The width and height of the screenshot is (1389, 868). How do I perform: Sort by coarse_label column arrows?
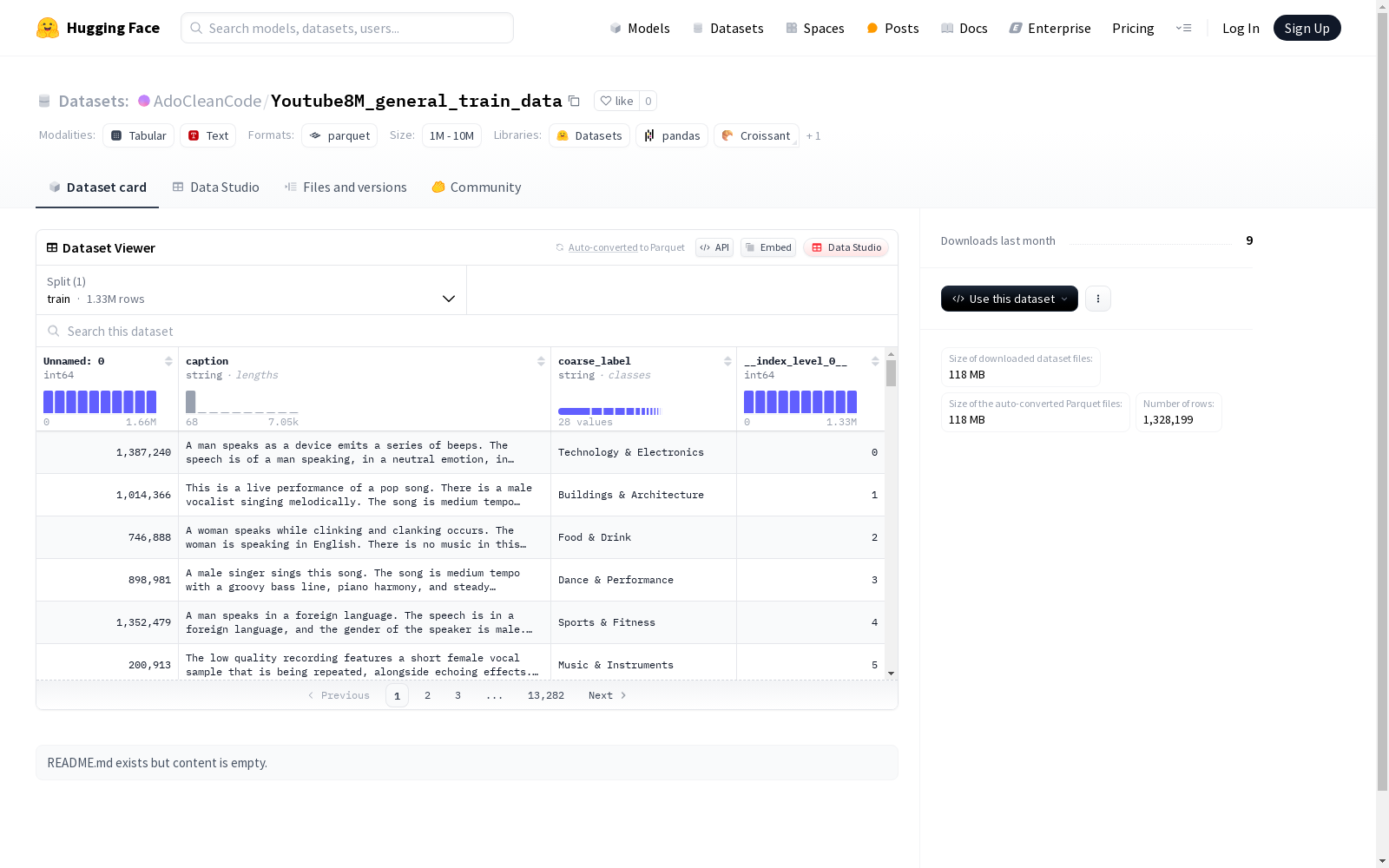click(x=727, y=361)
